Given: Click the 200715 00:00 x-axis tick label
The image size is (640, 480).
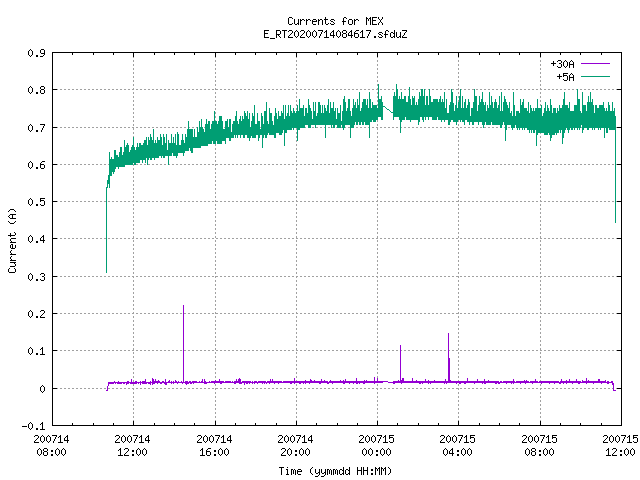Looking at the screenshot, I should 376,445.
